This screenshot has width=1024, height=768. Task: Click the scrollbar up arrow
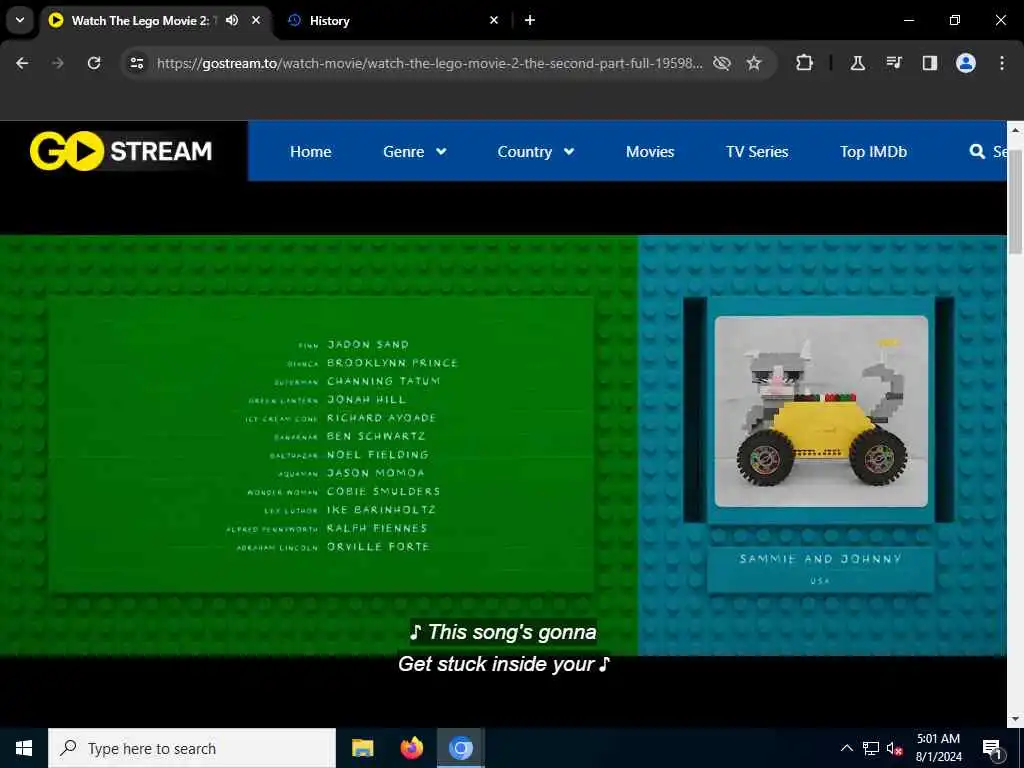point(1015,129)
